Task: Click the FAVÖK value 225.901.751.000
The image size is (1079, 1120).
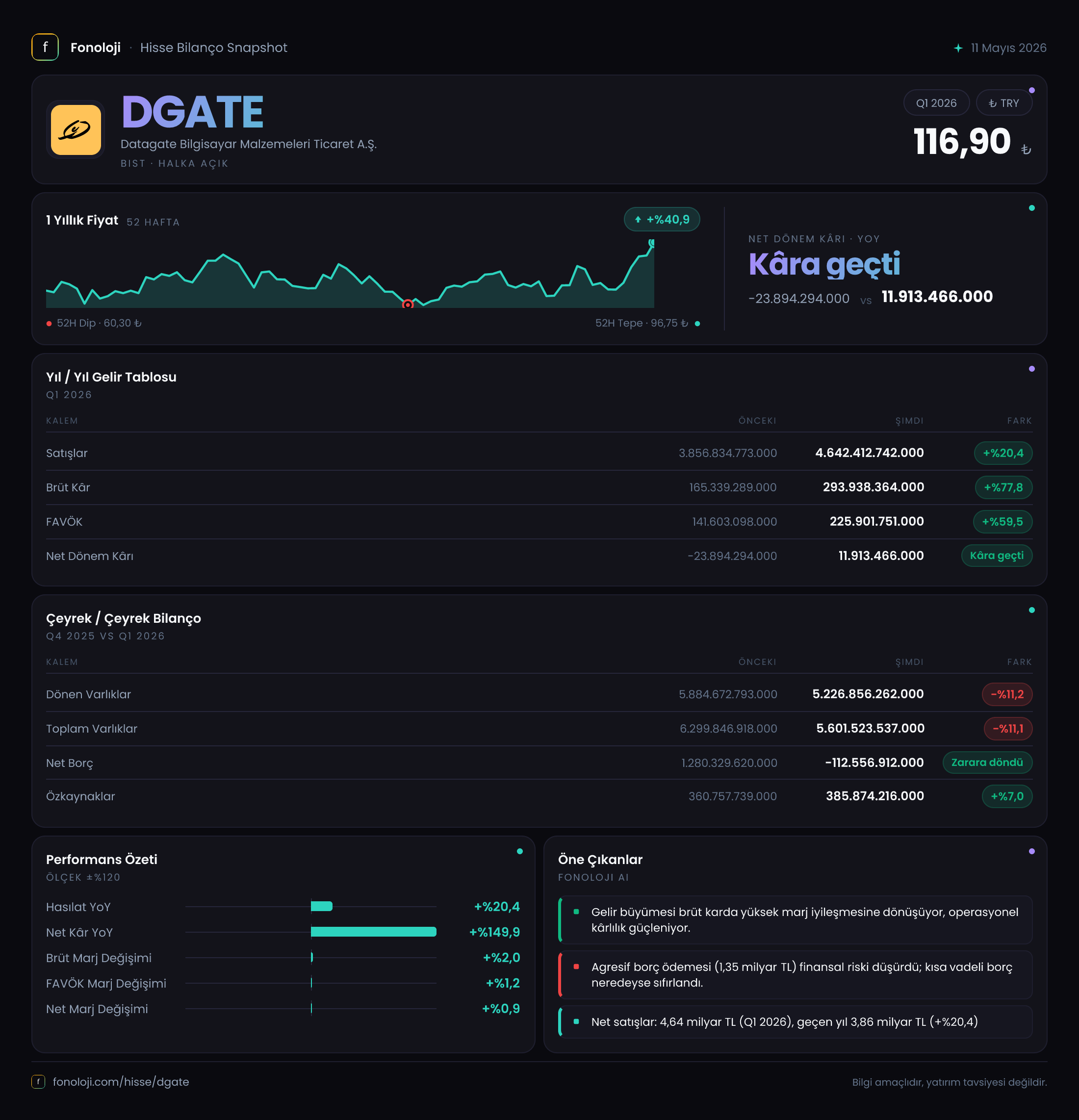Action: click(877, 521)
